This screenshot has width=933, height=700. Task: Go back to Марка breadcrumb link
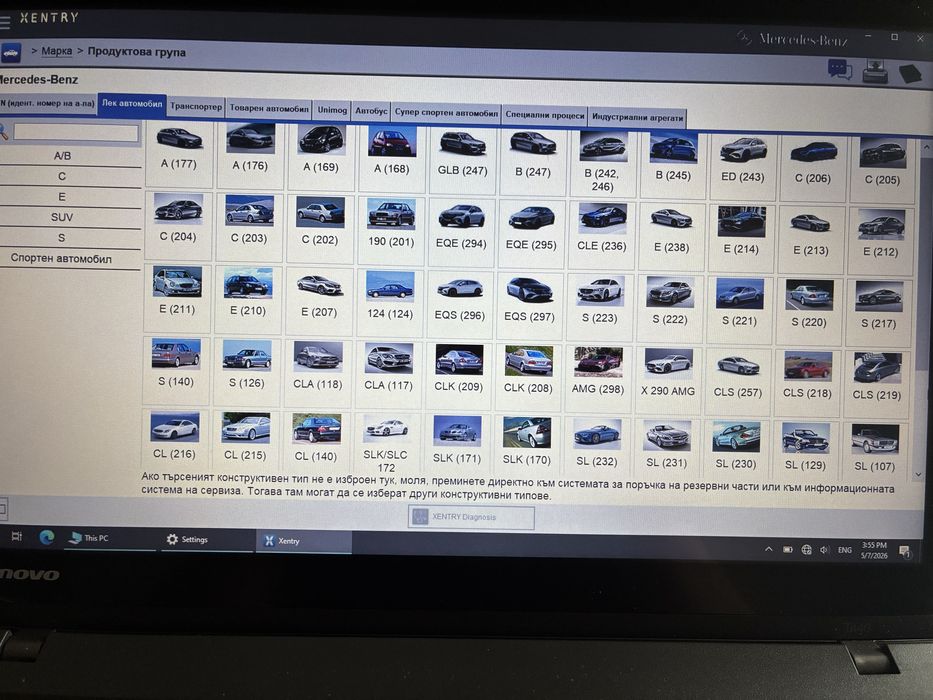coord(57,51)
